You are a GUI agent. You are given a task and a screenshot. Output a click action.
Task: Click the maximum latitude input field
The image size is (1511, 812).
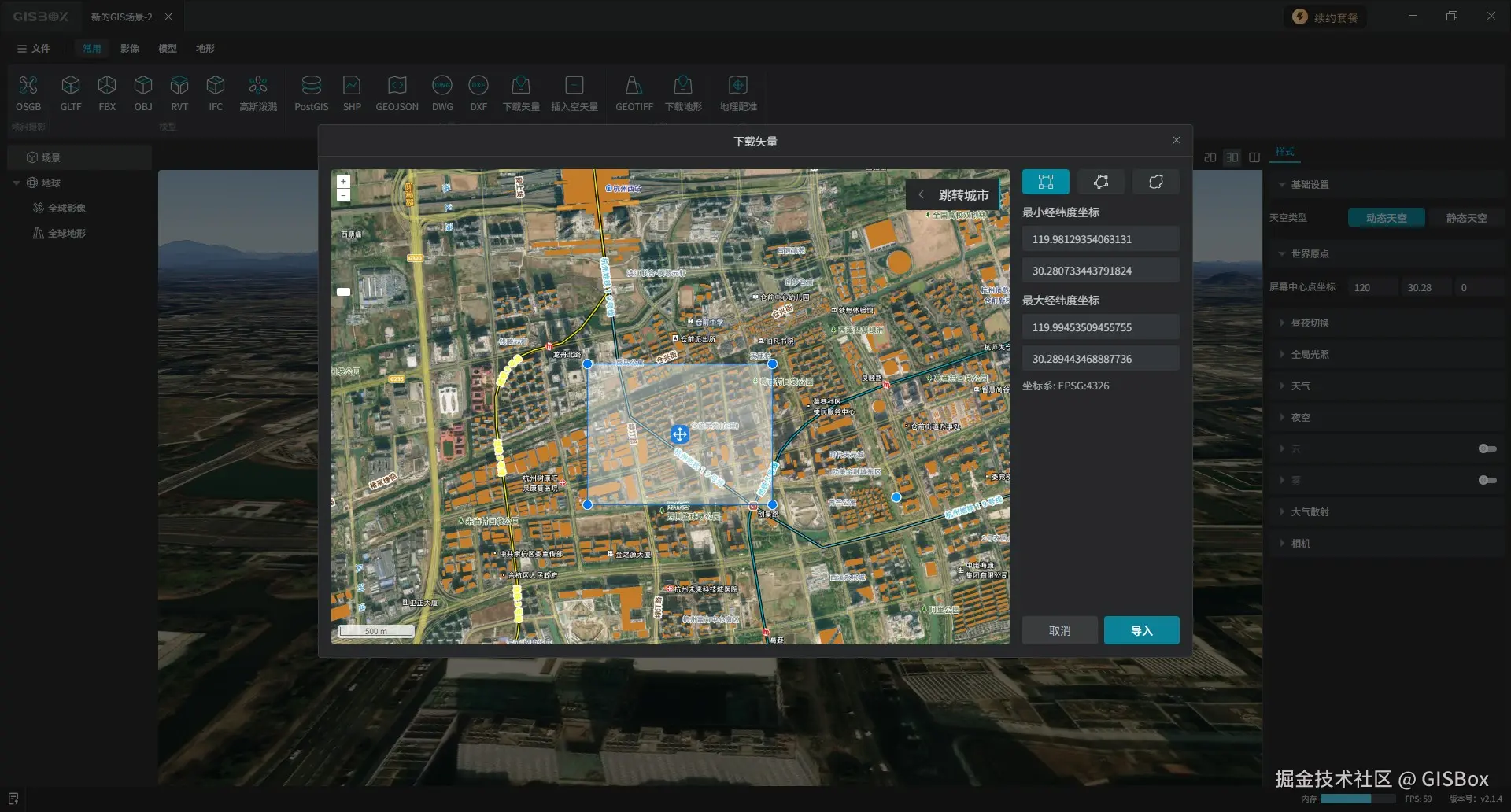coord(1101,359)
